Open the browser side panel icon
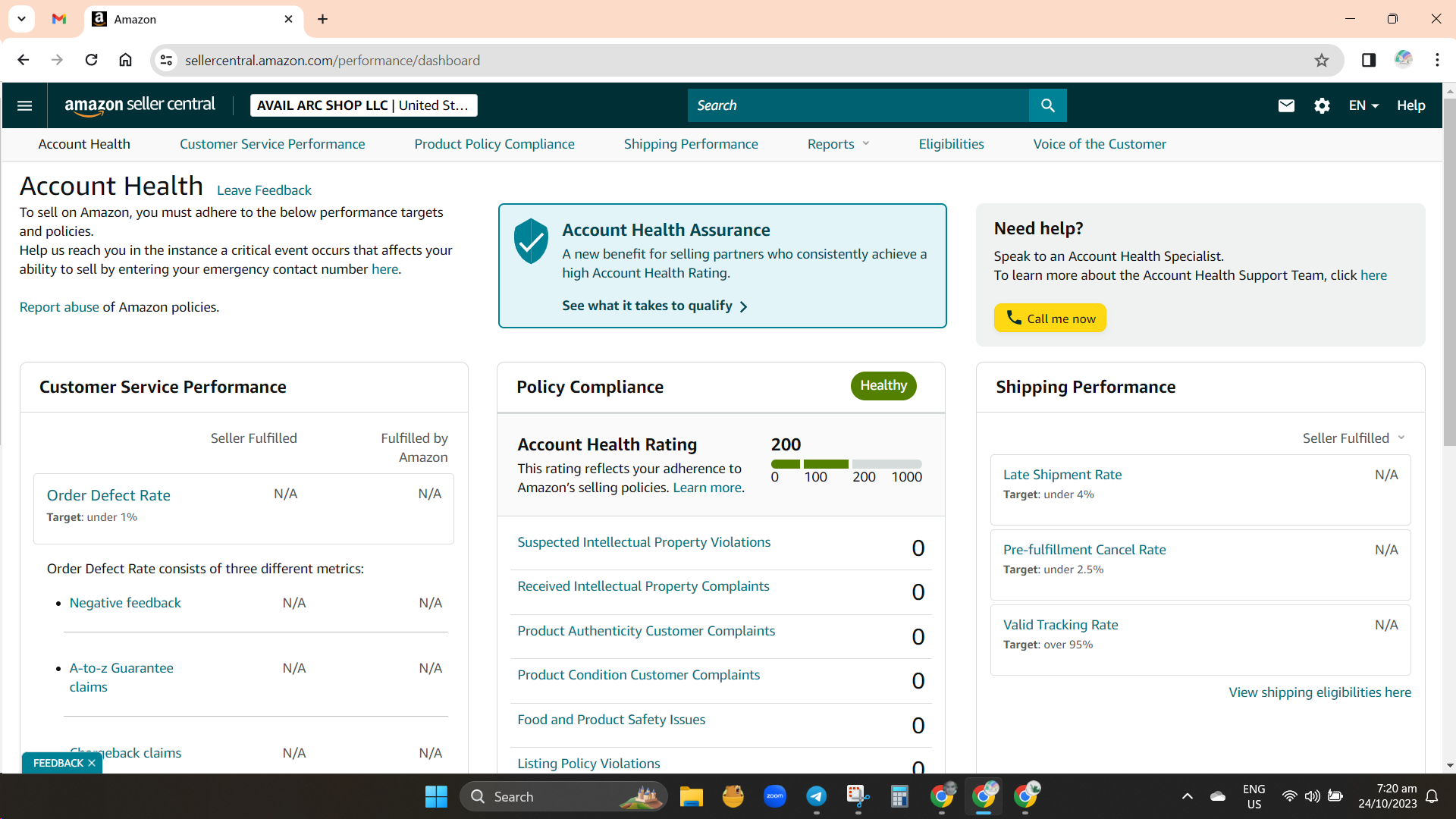The height and width of the screenshot is (819, 1456). coord(1369,60)
